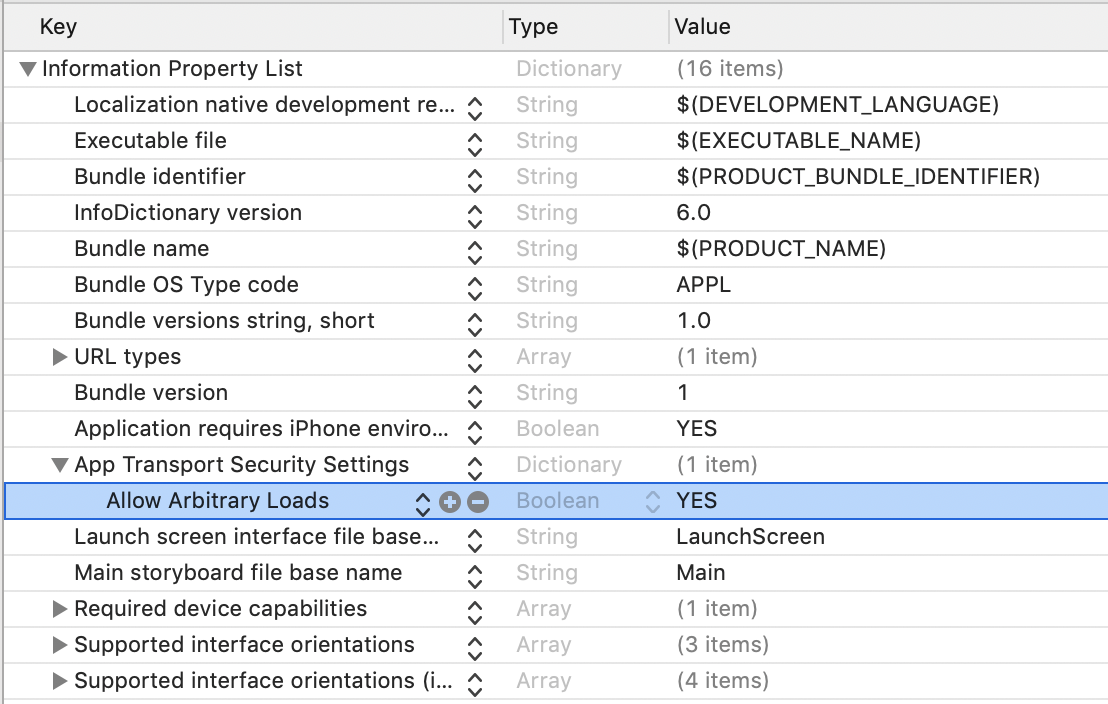Select the YES value of Allow Arbitrary Loads
This screenshot has width=1108, height=704.
click(x=697, y=501)
